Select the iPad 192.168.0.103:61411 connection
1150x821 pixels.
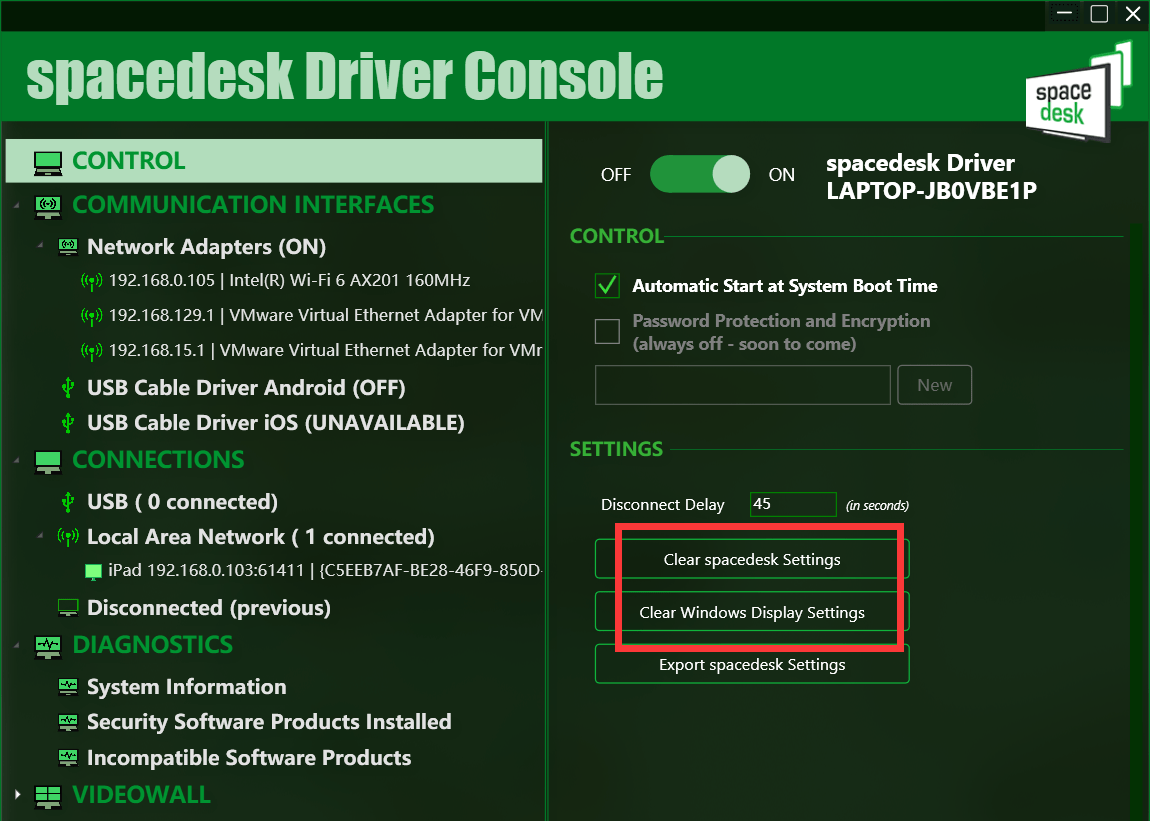coord(325,571)
